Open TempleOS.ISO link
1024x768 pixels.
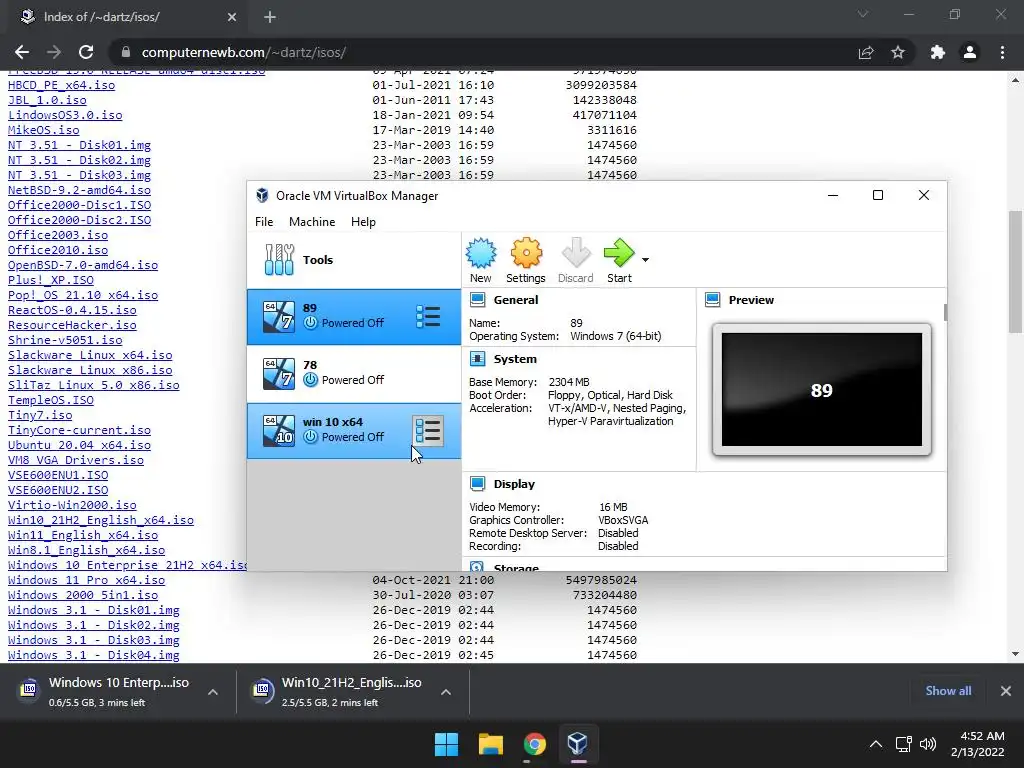tap(51, 400)
